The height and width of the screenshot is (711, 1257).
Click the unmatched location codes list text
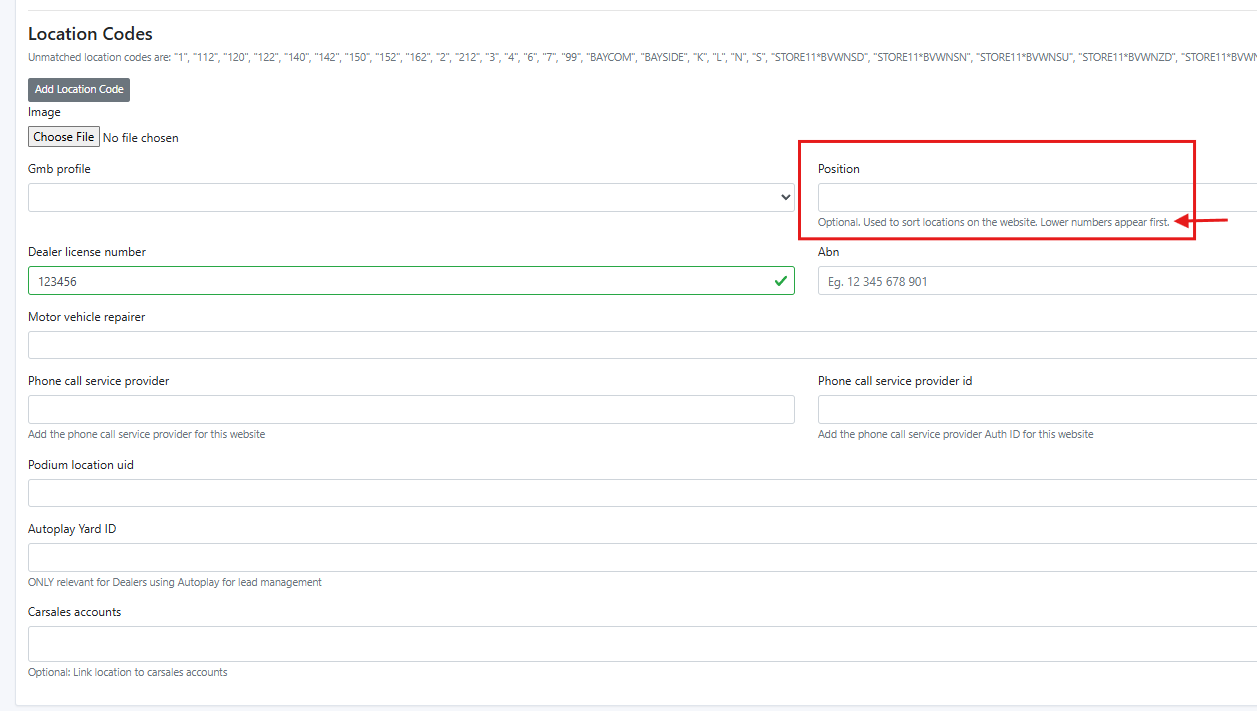tap(642, 58)
